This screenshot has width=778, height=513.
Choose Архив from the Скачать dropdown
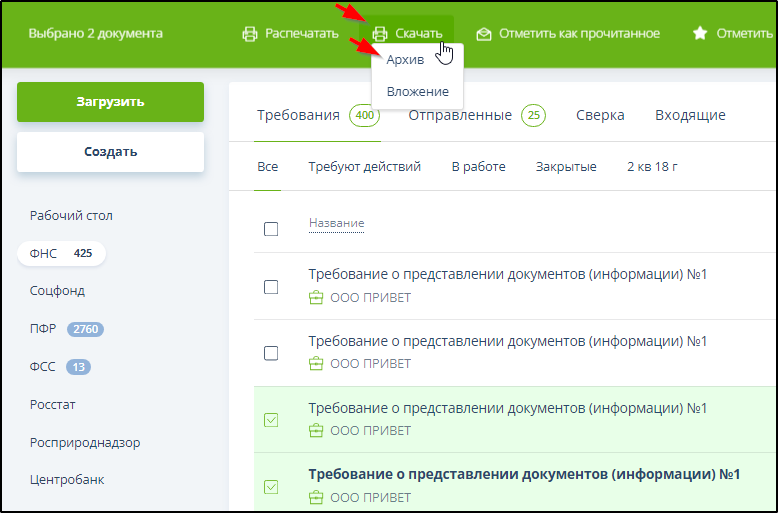pyautogui.click(x=405, y=61)
